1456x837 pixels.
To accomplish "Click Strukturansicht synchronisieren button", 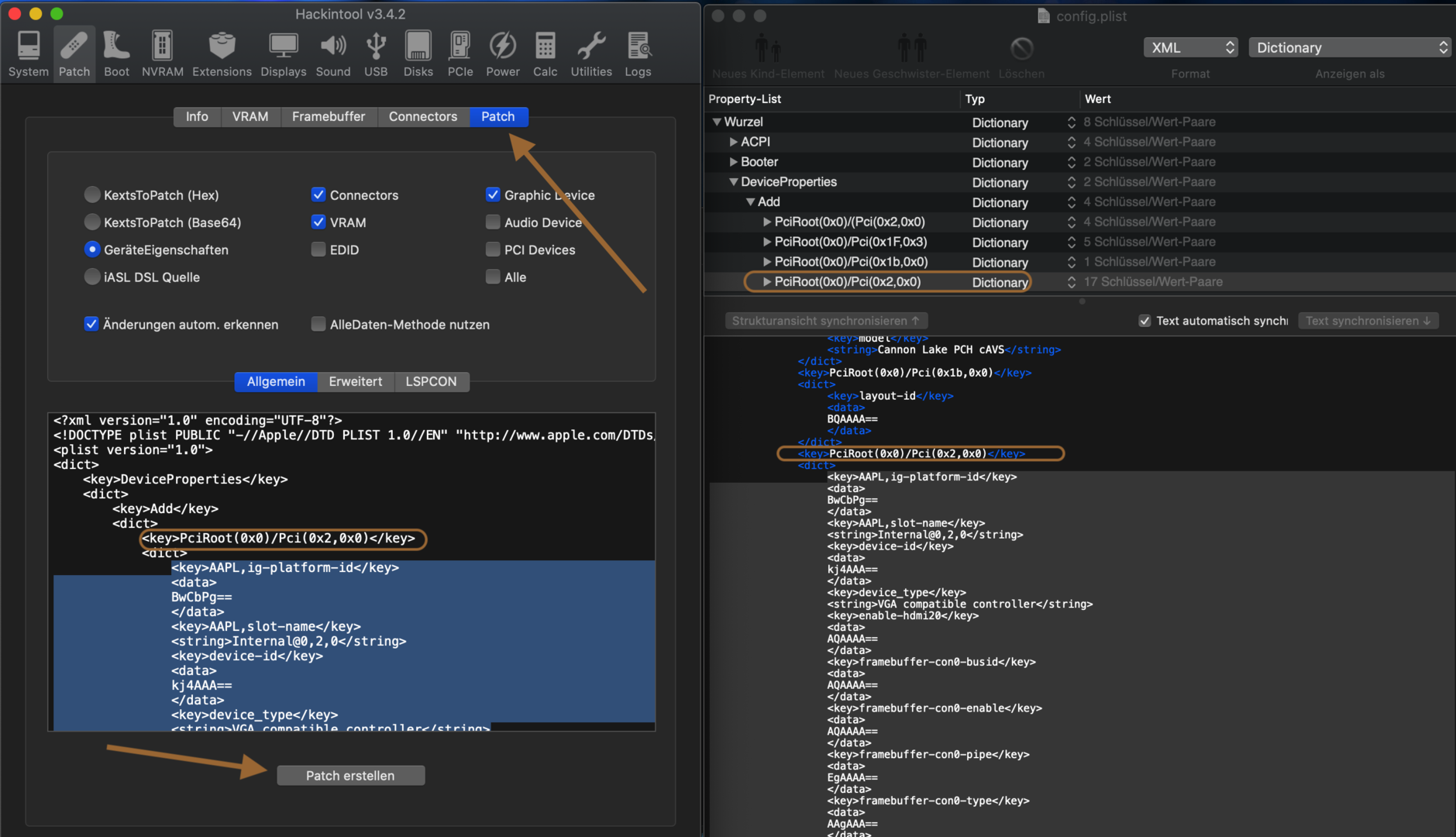I will (826, 321).
